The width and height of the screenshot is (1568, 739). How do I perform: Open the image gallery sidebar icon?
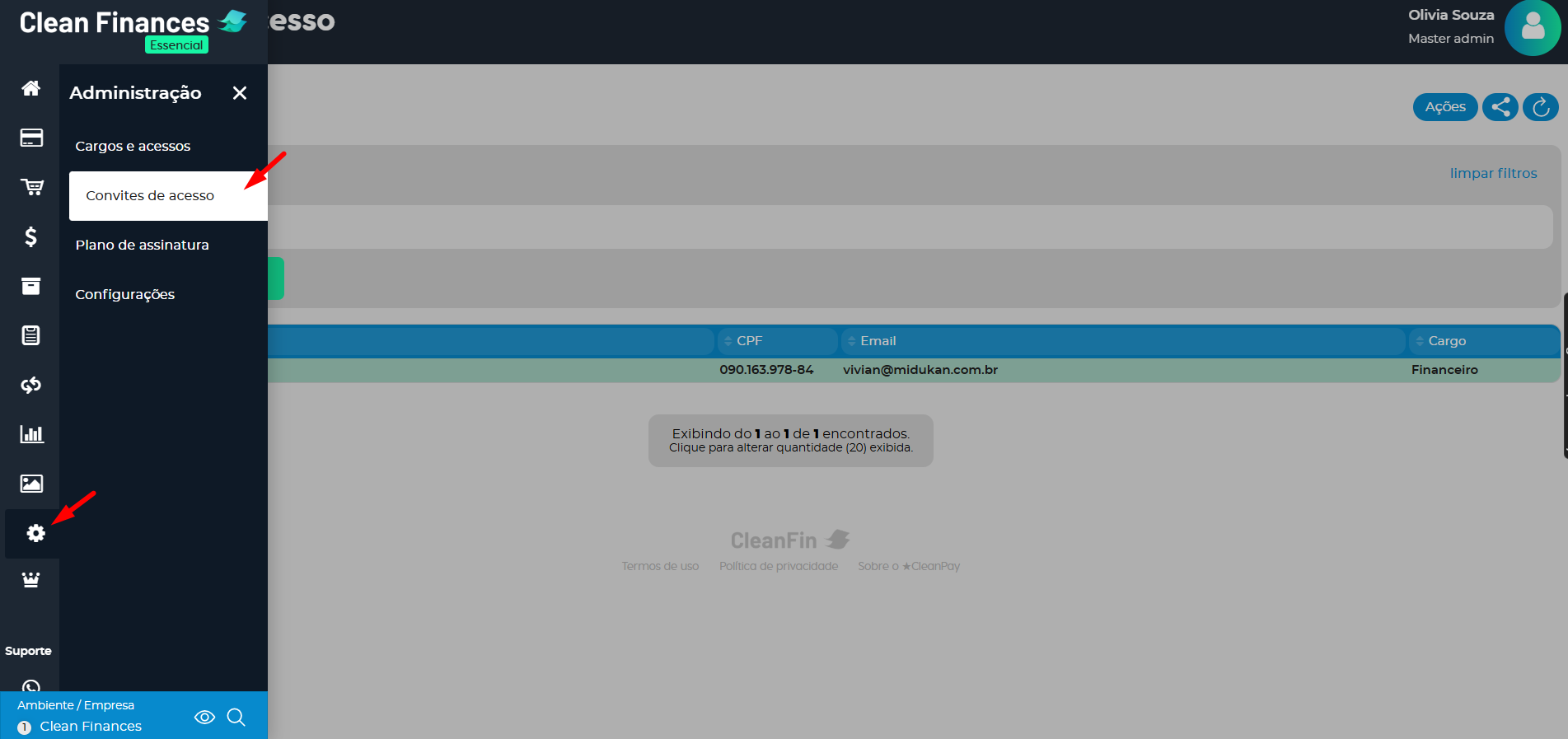31,484
